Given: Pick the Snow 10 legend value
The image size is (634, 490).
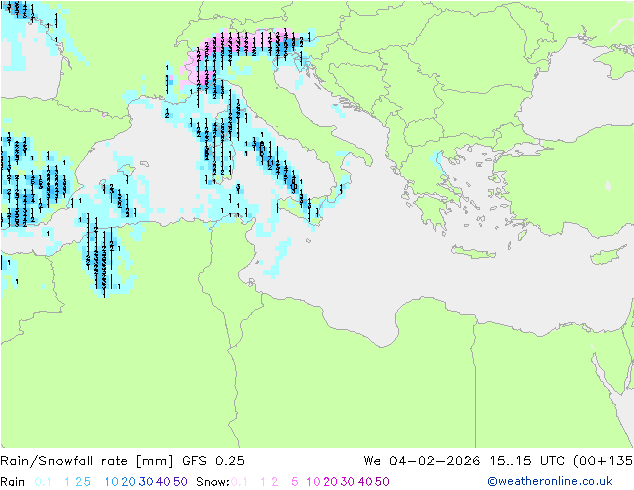Looking at the screenshot, I should pos(313,482).
